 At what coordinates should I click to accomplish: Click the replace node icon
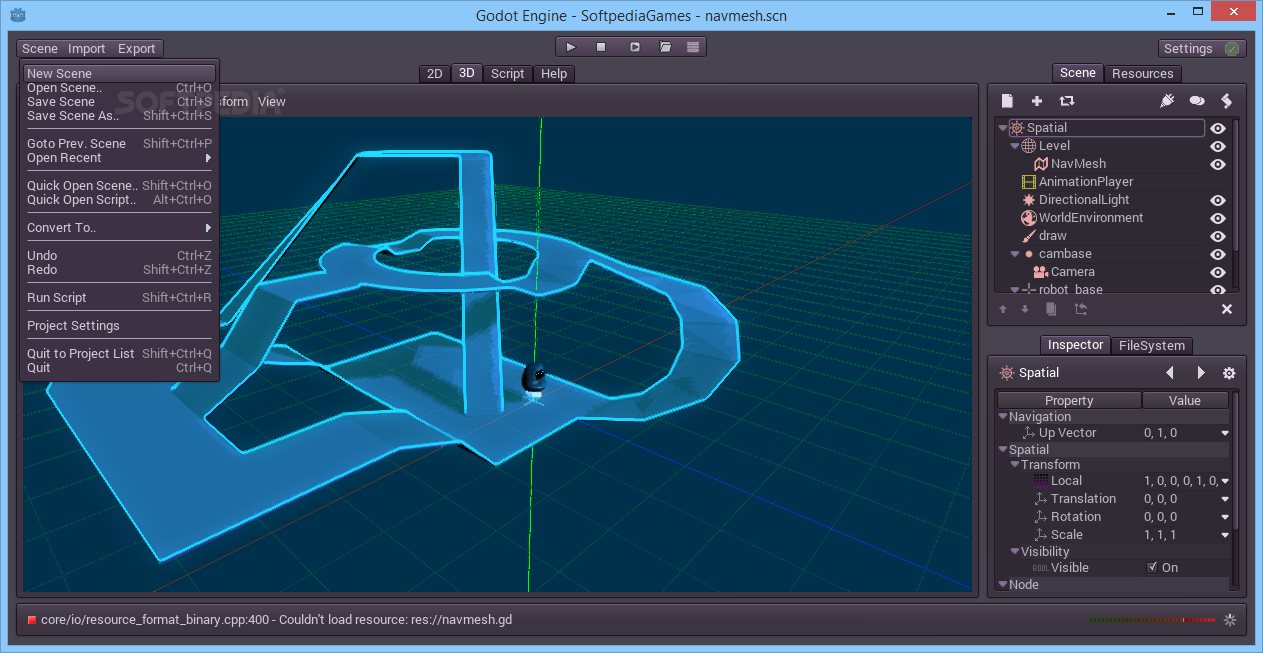pos(1067,101)
